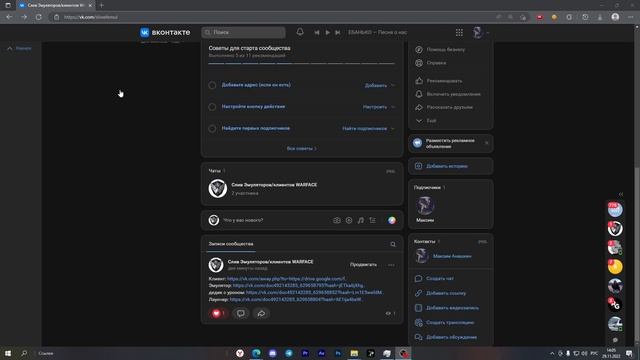This screenshot has height=360, width=640.
Task: Open the profile avatar menu in header
Action: click(480, 32)
